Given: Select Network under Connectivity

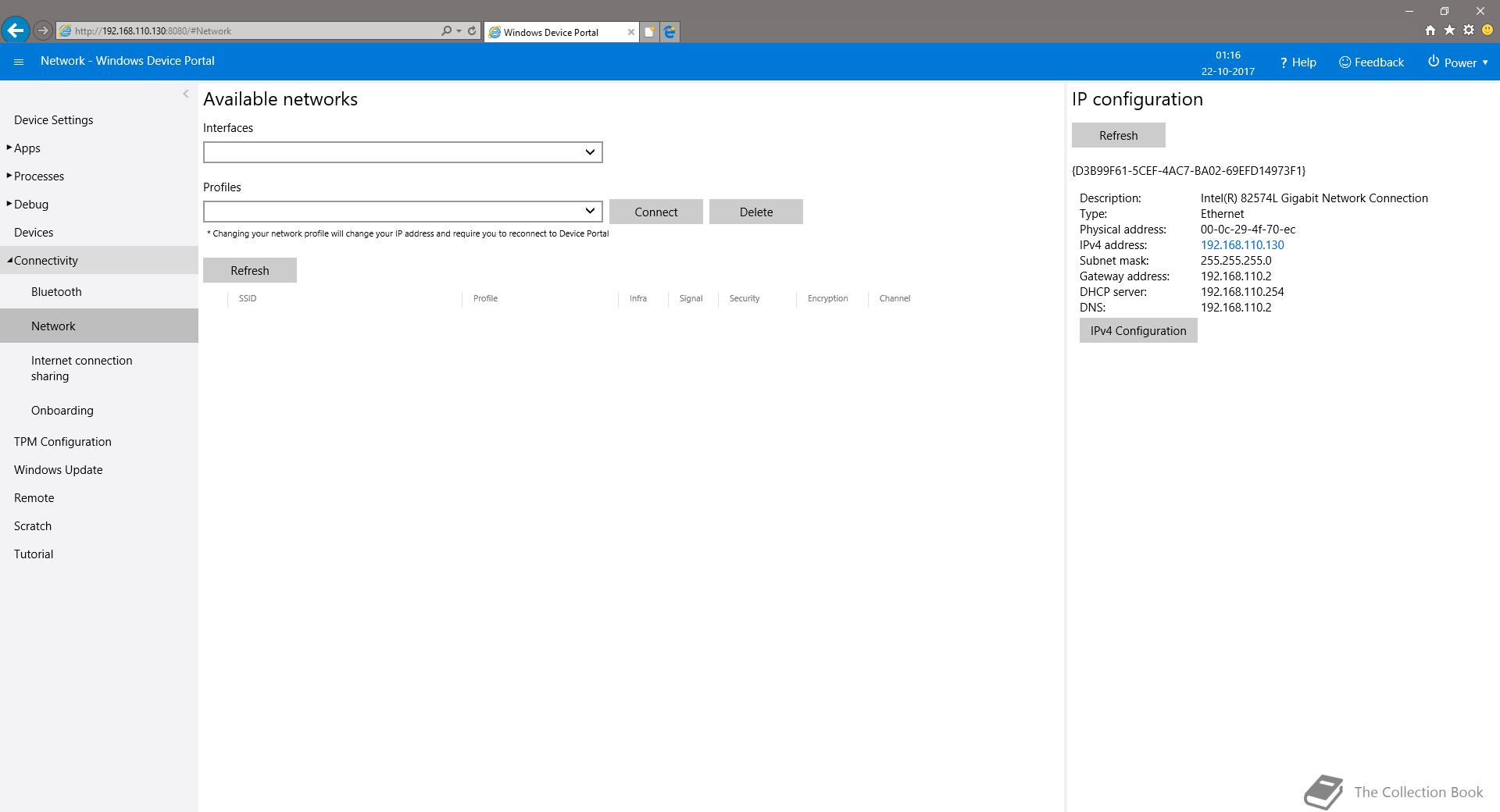Looking at the screenshot, I should (x=99, y=326).
